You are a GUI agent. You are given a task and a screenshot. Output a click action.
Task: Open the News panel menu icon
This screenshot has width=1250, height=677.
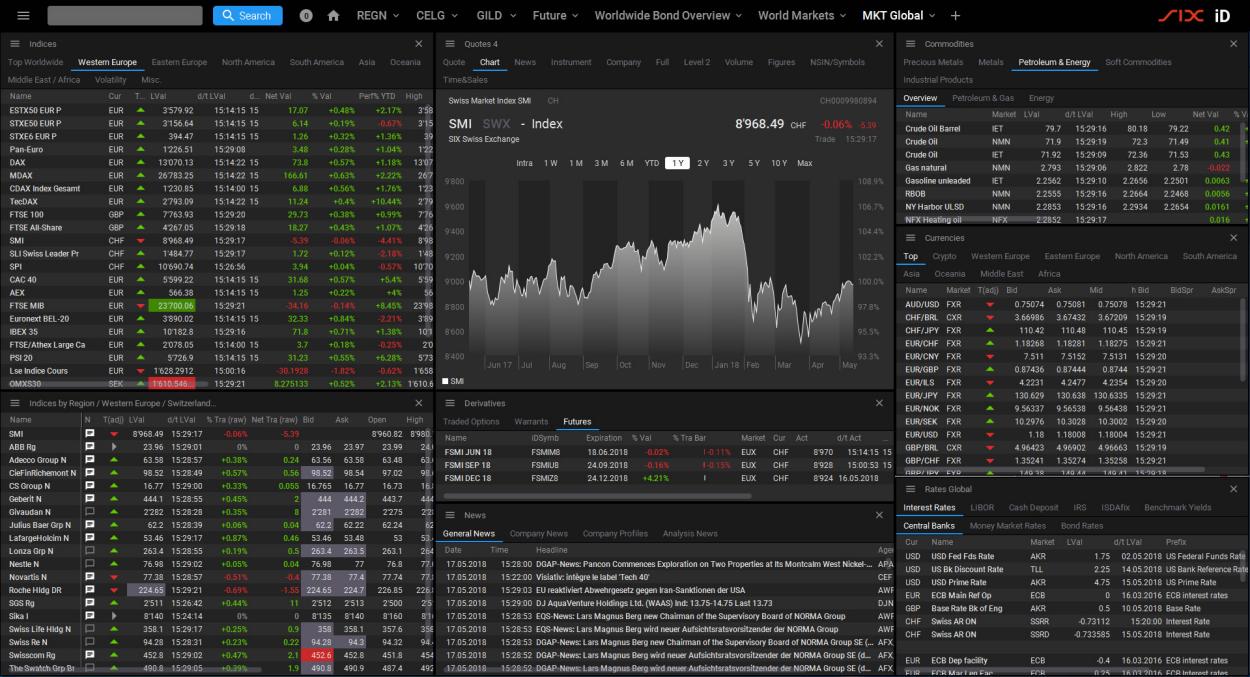451,515
